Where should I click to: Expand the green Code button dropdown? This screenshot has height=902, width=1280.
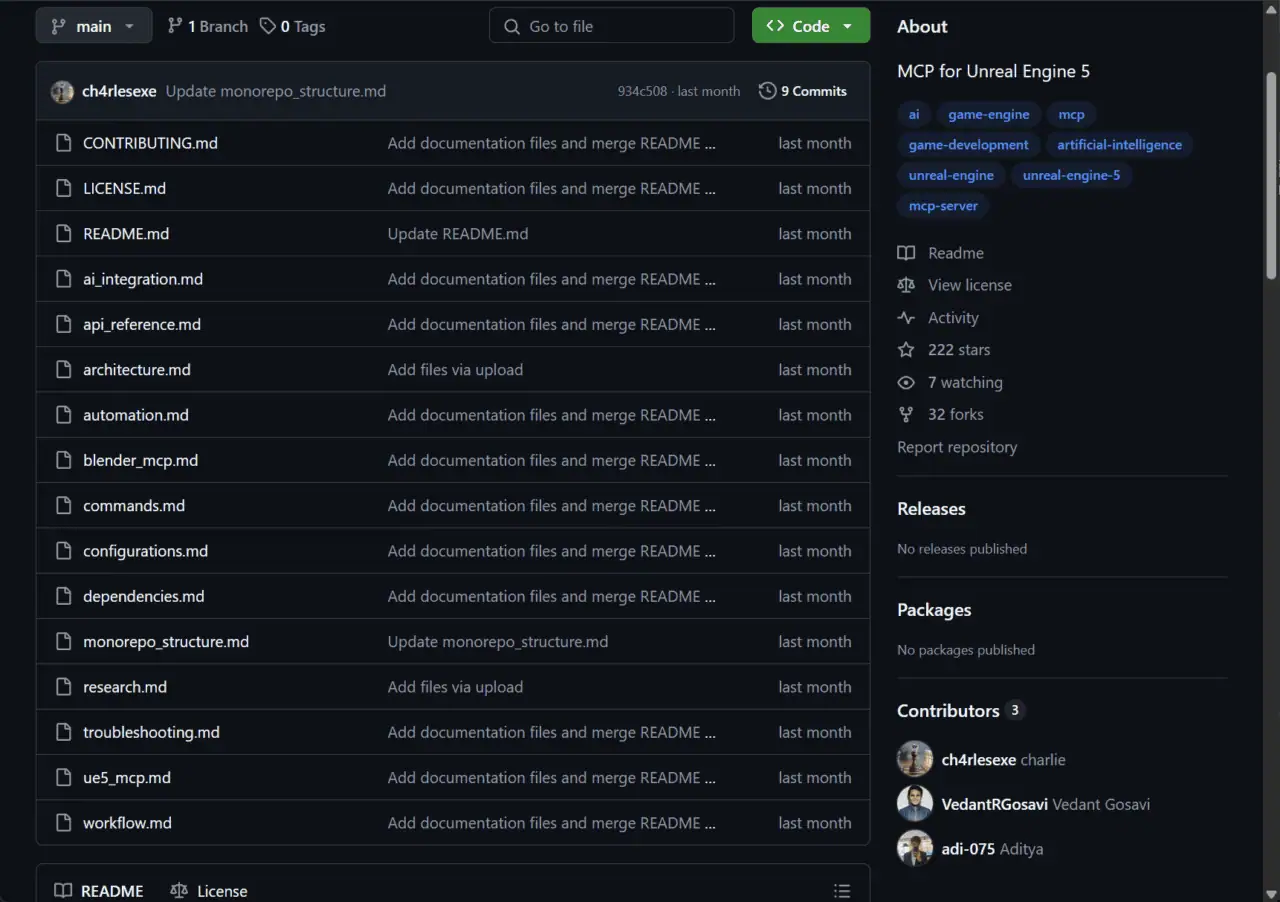[811, 26]
